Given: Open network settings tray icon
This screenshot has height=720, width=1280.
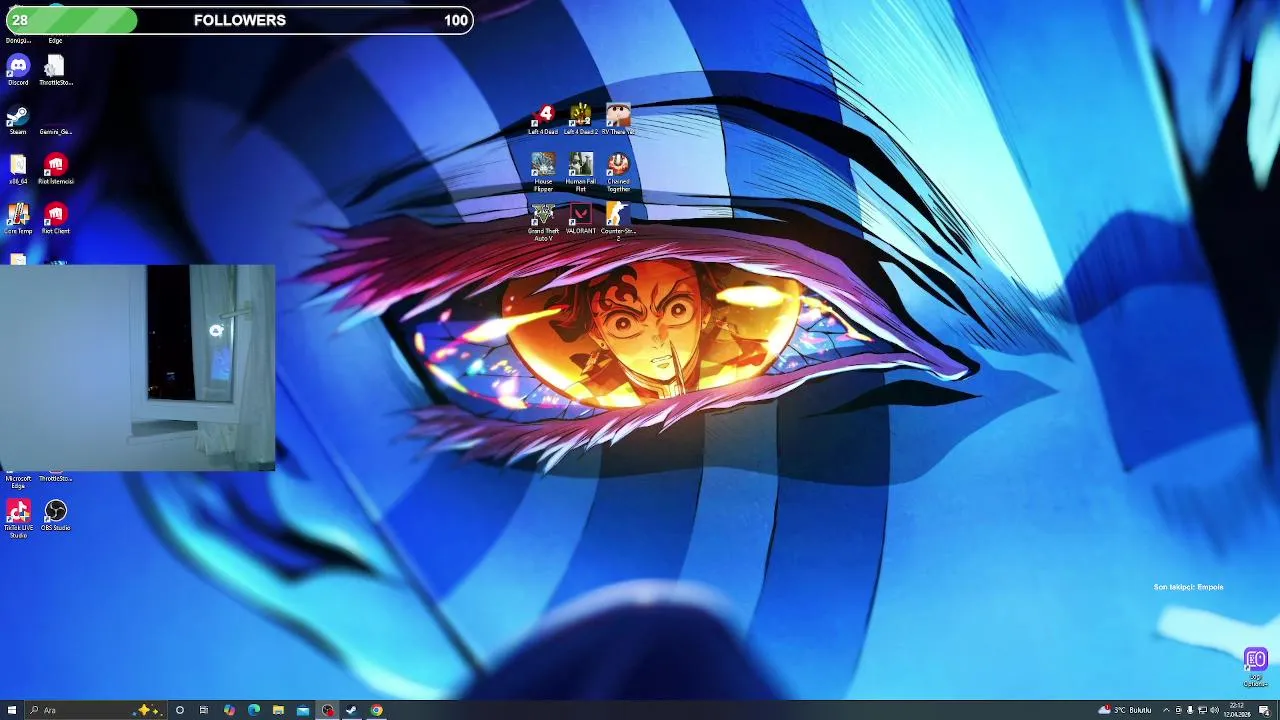Looking at the screenshot, I should point(1202,710).
